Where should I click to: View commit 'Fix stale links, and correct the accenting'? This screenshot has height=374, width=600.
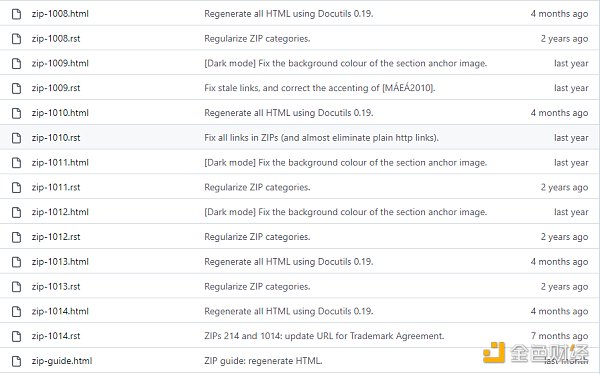(320, 88)
